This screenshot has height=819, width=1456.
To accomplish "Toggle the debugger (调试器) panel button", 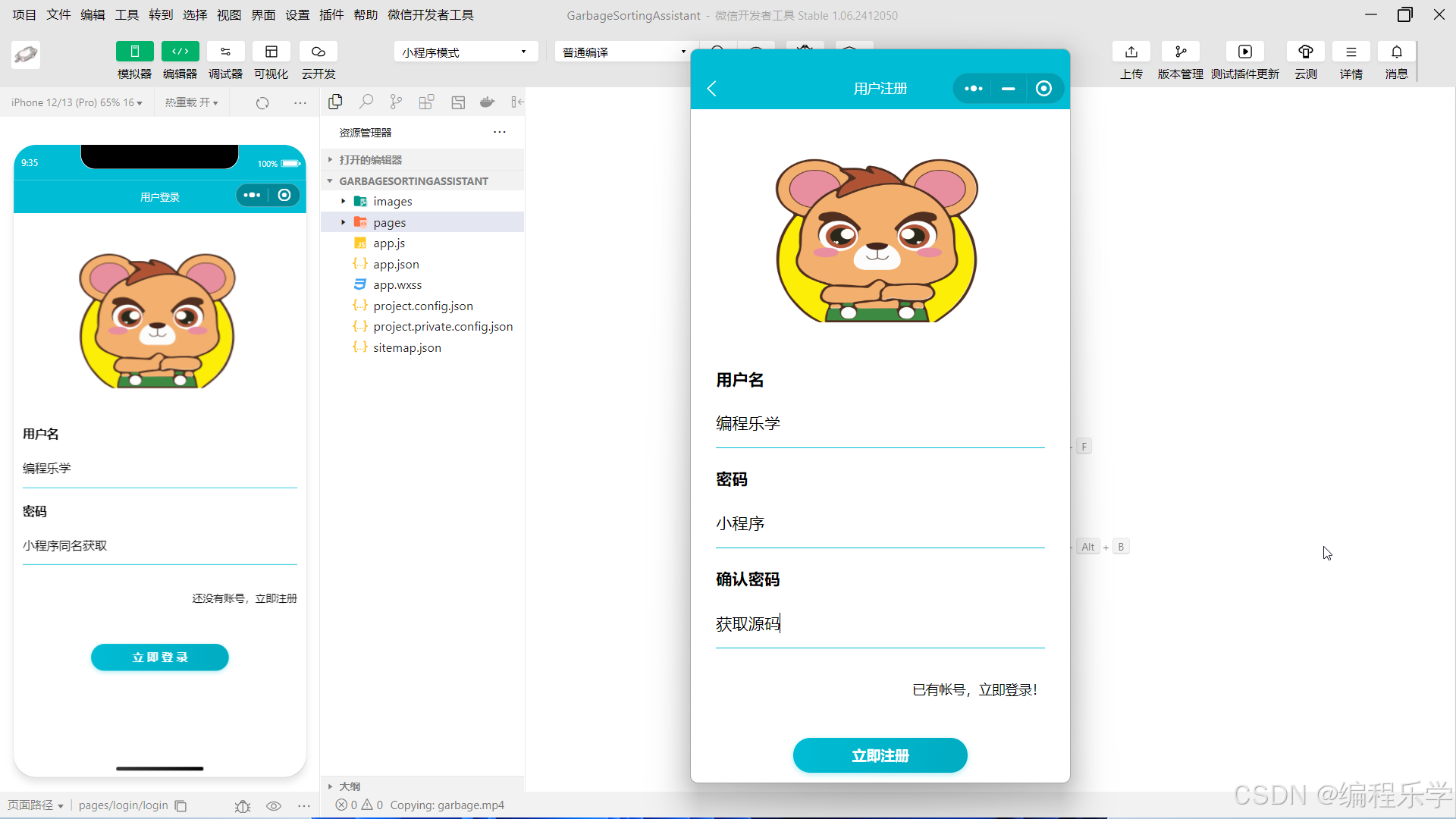I will point(225,52).
